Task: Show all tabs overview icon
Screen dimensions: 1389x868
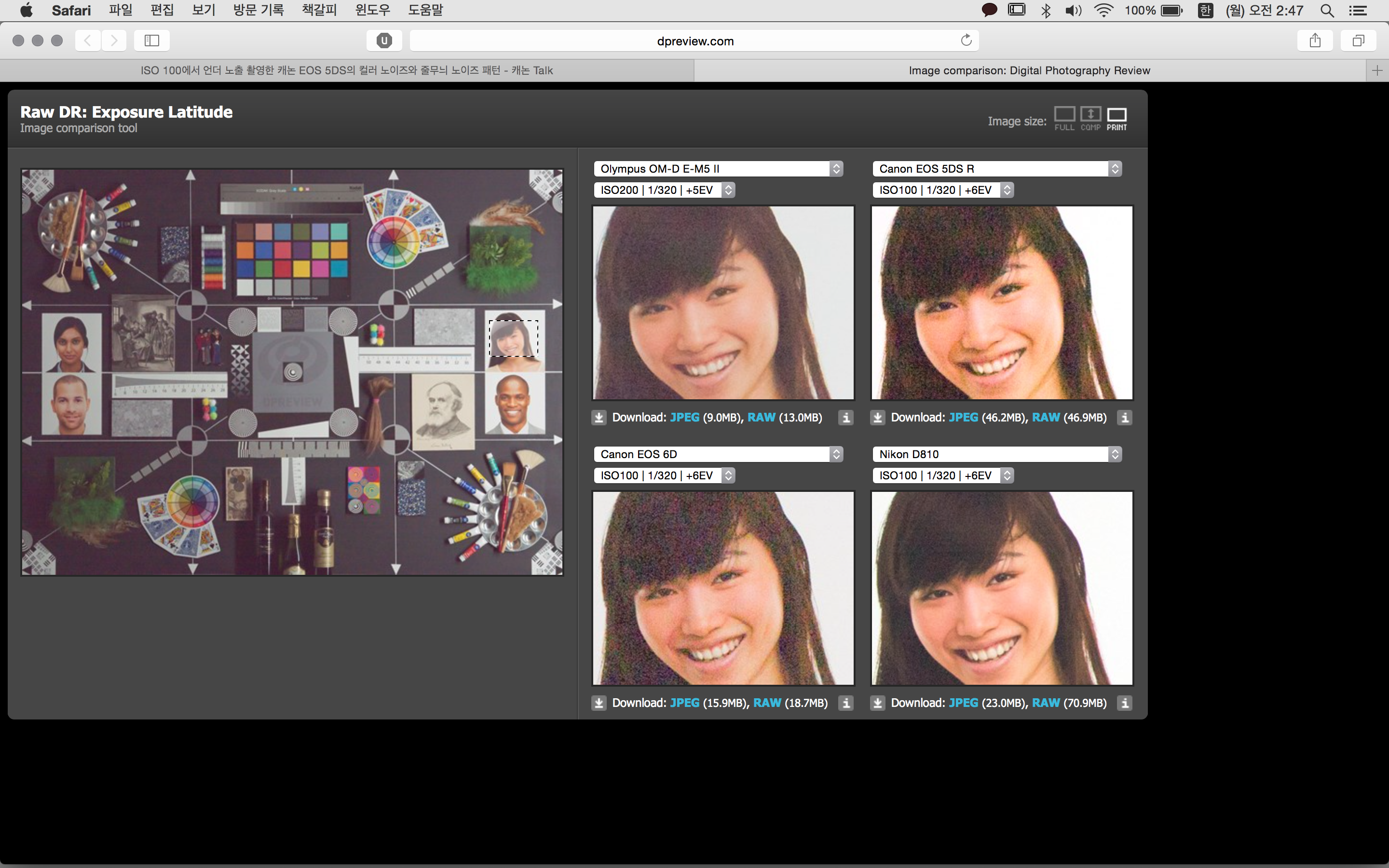Action: click(1358, 41)
